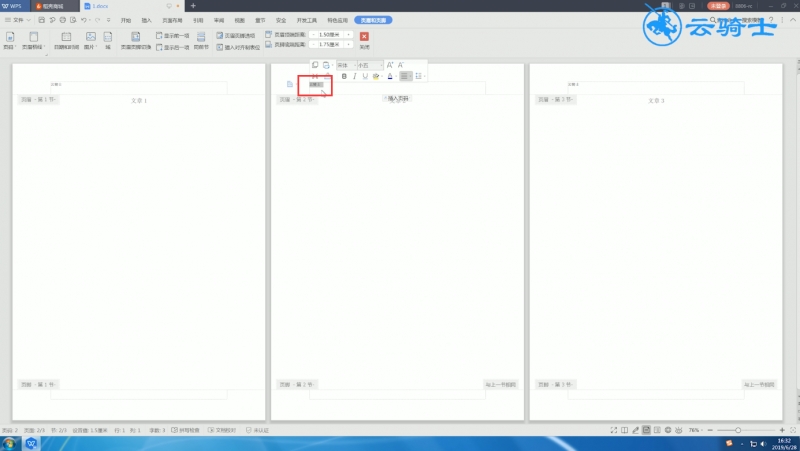Viewport: 800px width, 451px height.
Task: Switch to the 插入 ribbon tab
Action: 146,20
